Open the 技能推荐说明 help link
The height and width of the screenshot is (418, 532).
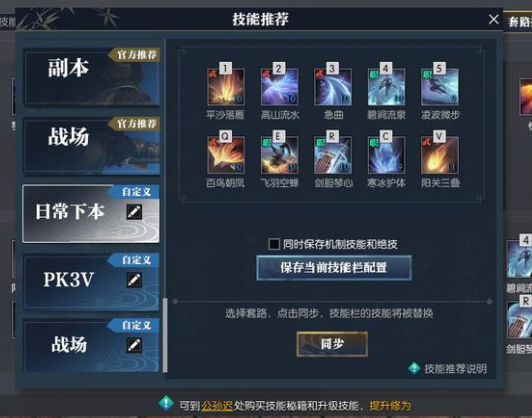(448, 368)
